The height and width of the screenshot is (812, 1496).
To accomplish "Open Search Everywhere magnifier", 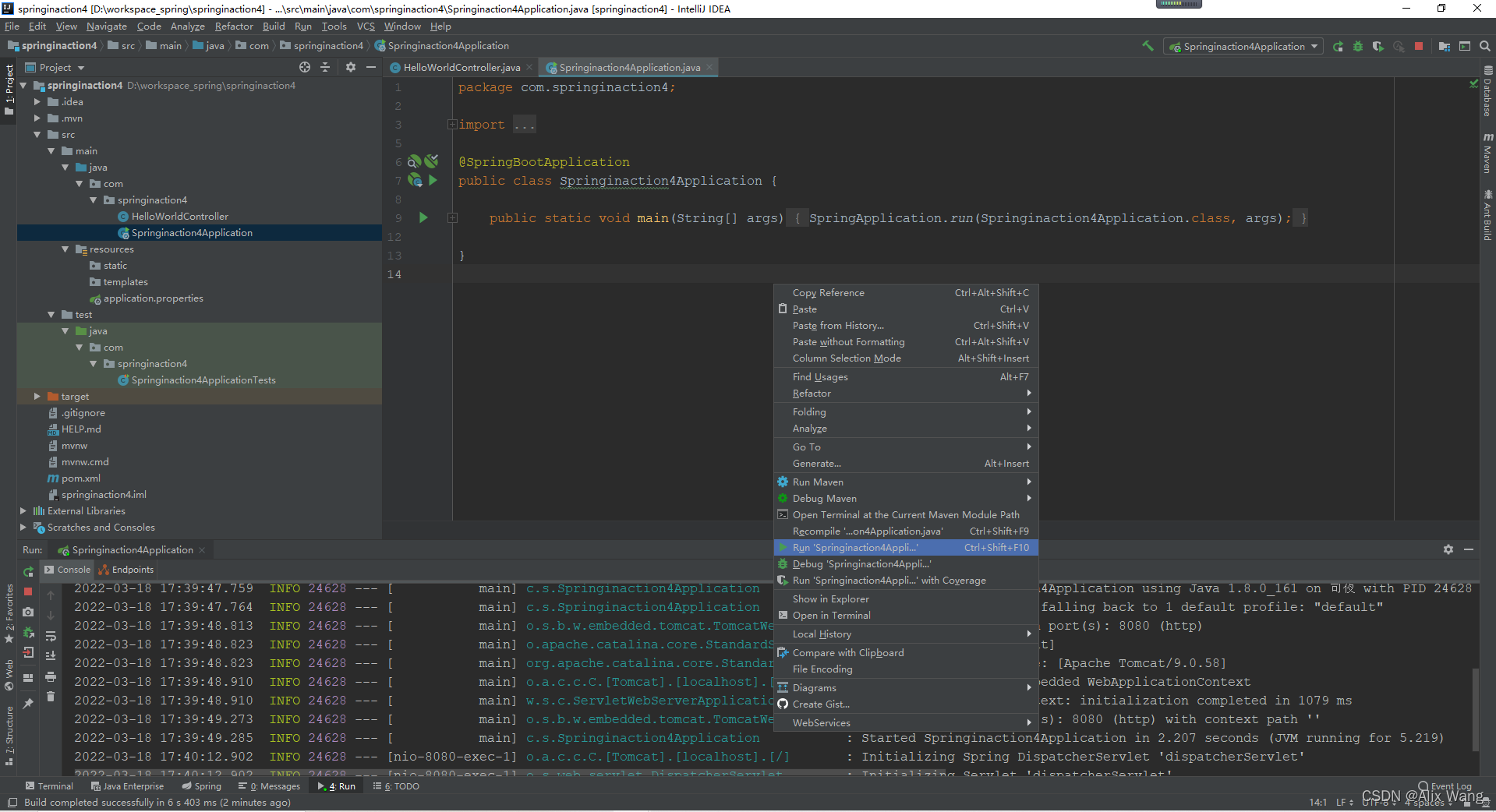I will (1485, 46).
